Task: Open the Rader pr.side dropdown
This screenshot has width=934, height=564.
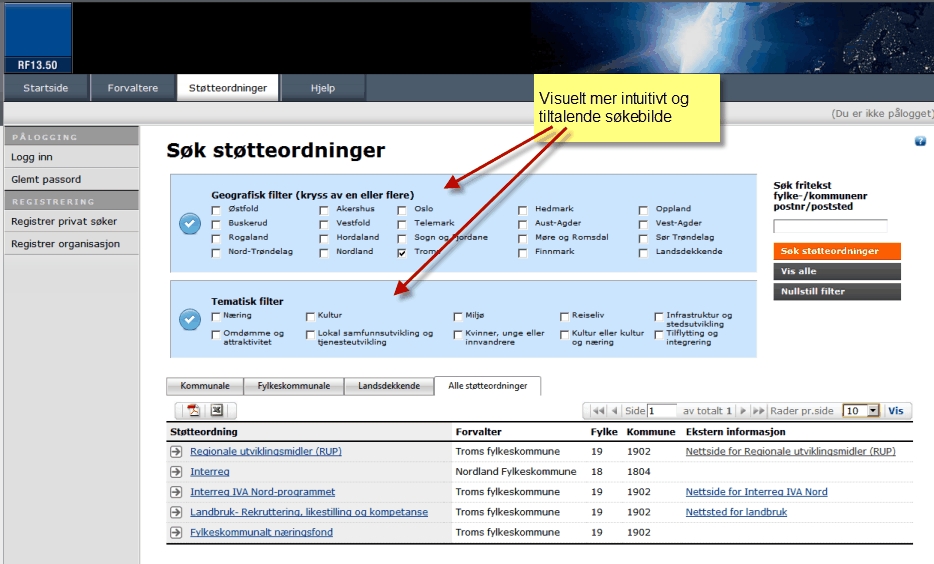Action: pyautogui.click(x=861, y=410)
